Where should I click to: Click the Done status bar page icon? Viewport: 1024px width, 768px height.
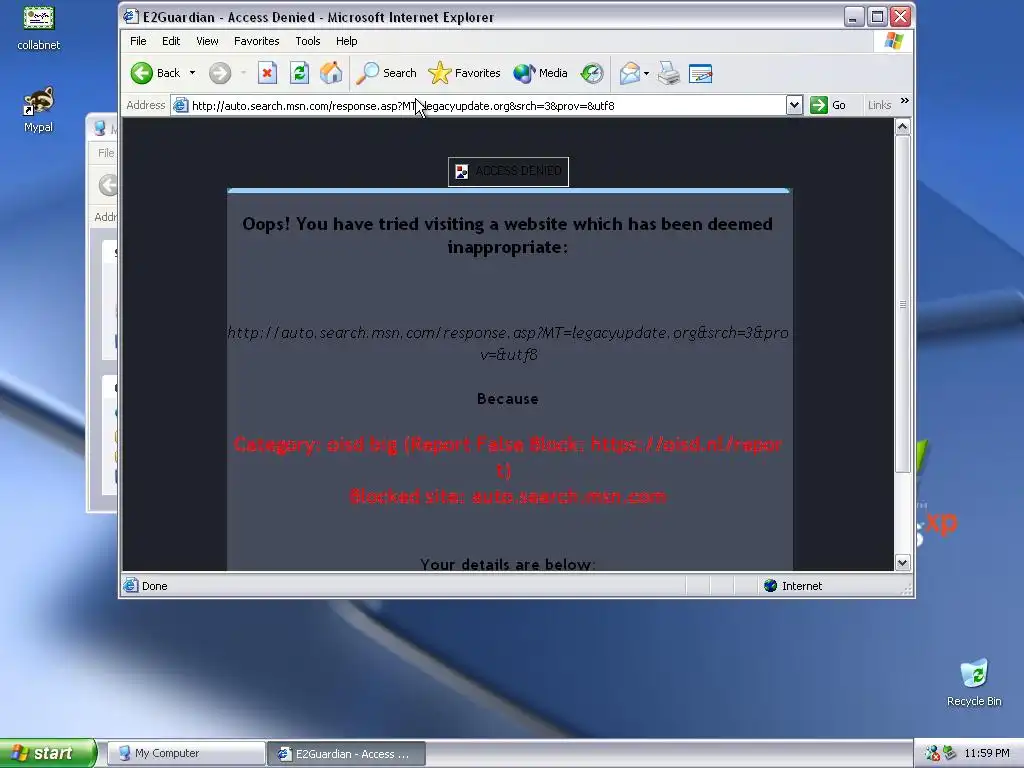pyautogui.click(x=131, y=585)
